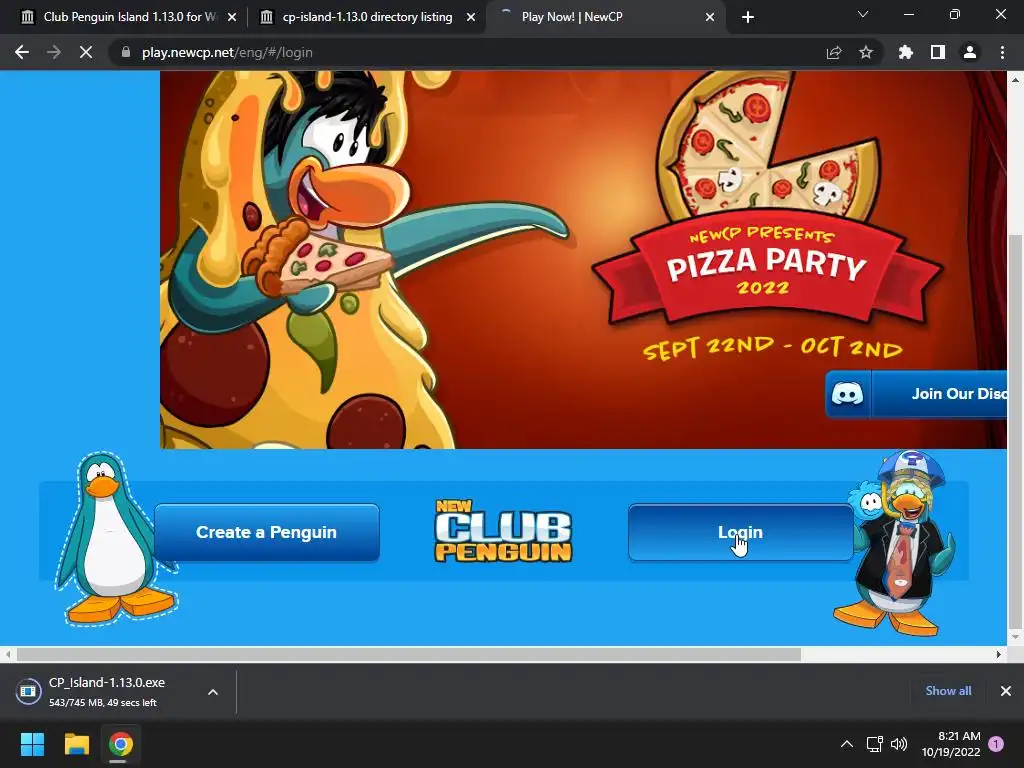Click the horizontal scrollbar thumb
The image size is (1024, 768).
(x=409, y=654)
